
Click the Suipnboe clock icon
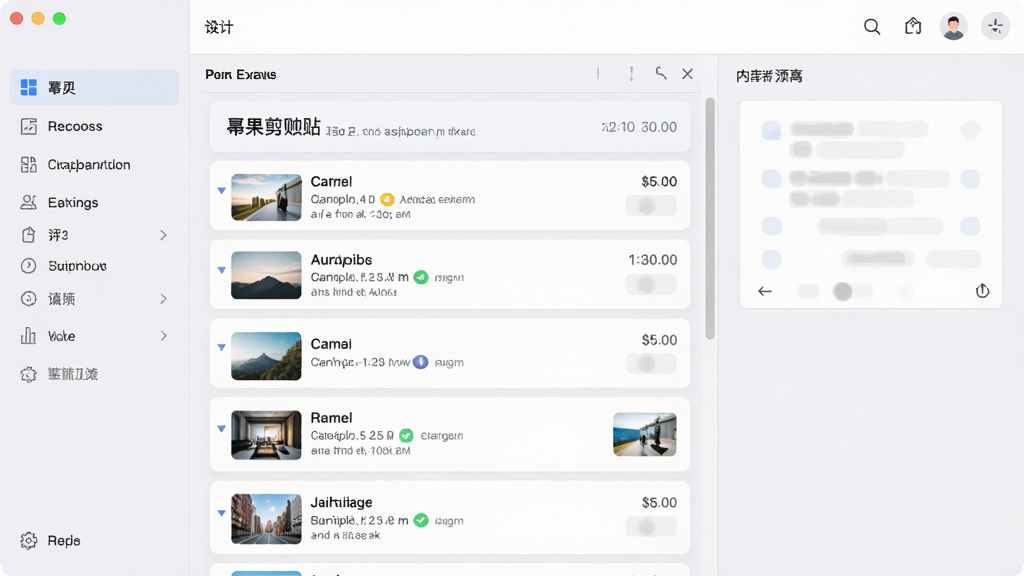pyautogui.click(x=29, y=266)
